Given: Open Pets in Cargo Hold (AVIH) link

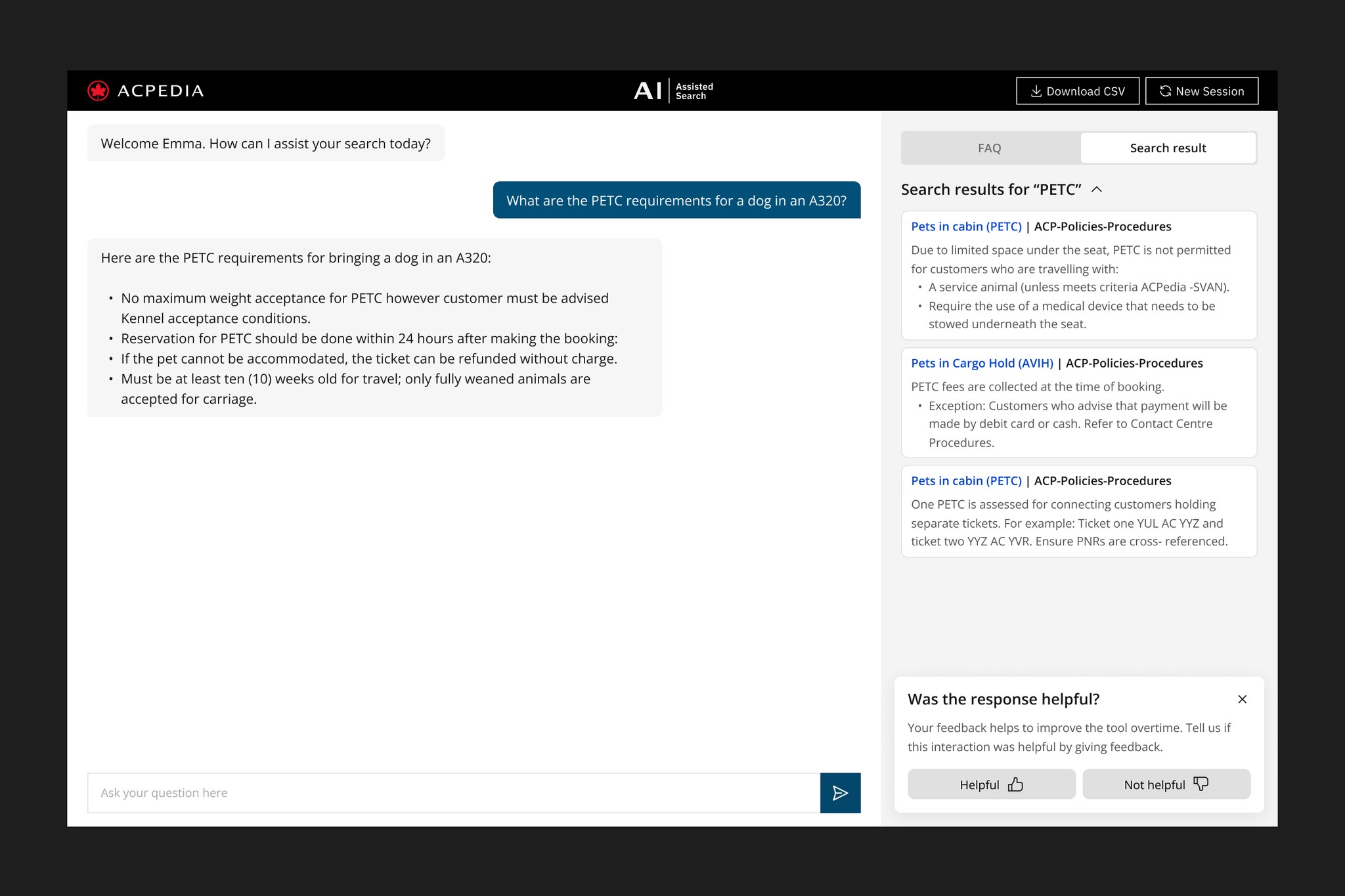Looking at the screenshot, I should [982, 363].
